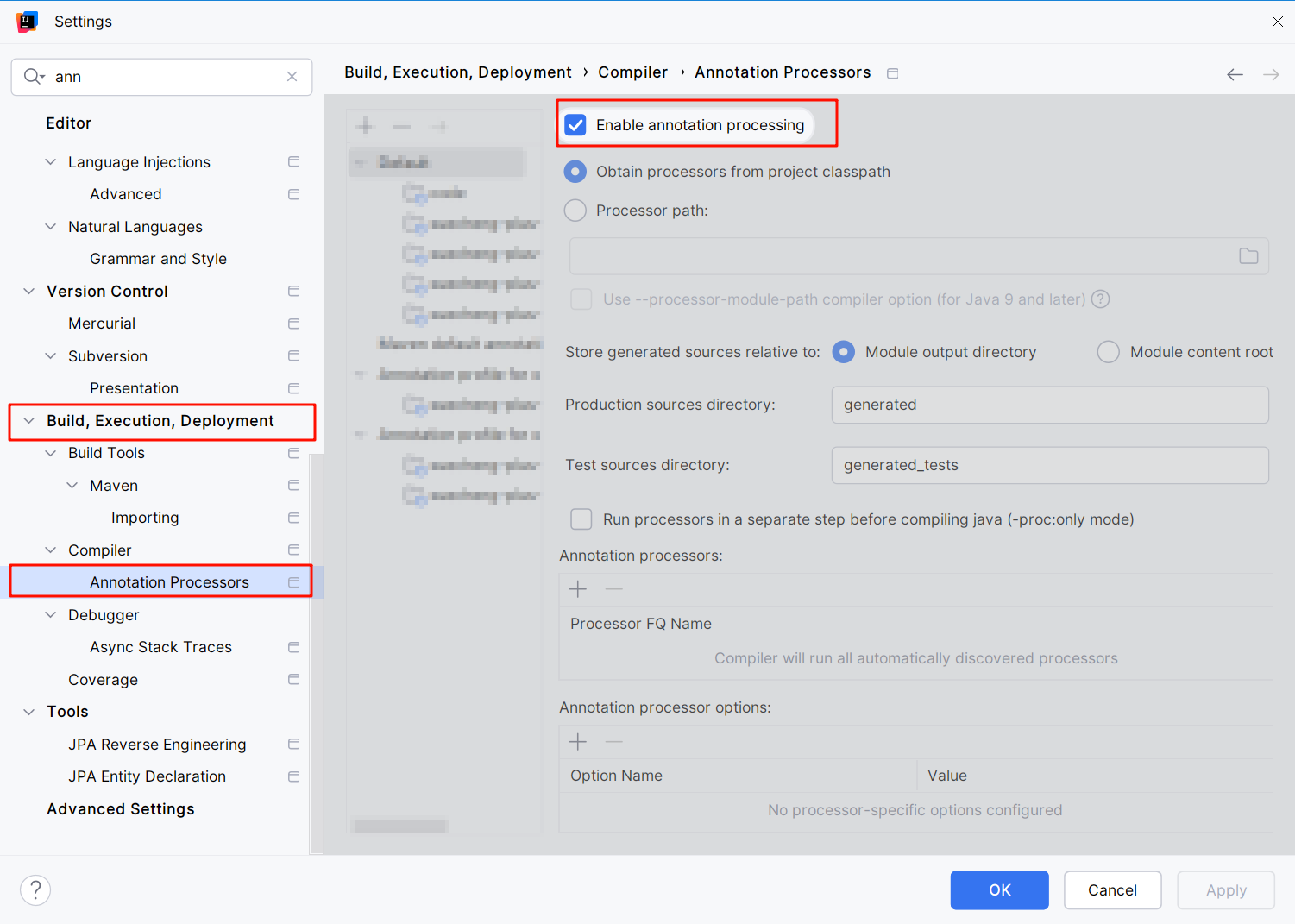The height and width of the screenshot is (924, 1295).
Task: Click the Production sources directory field
Action: [x=1050, y=405]
